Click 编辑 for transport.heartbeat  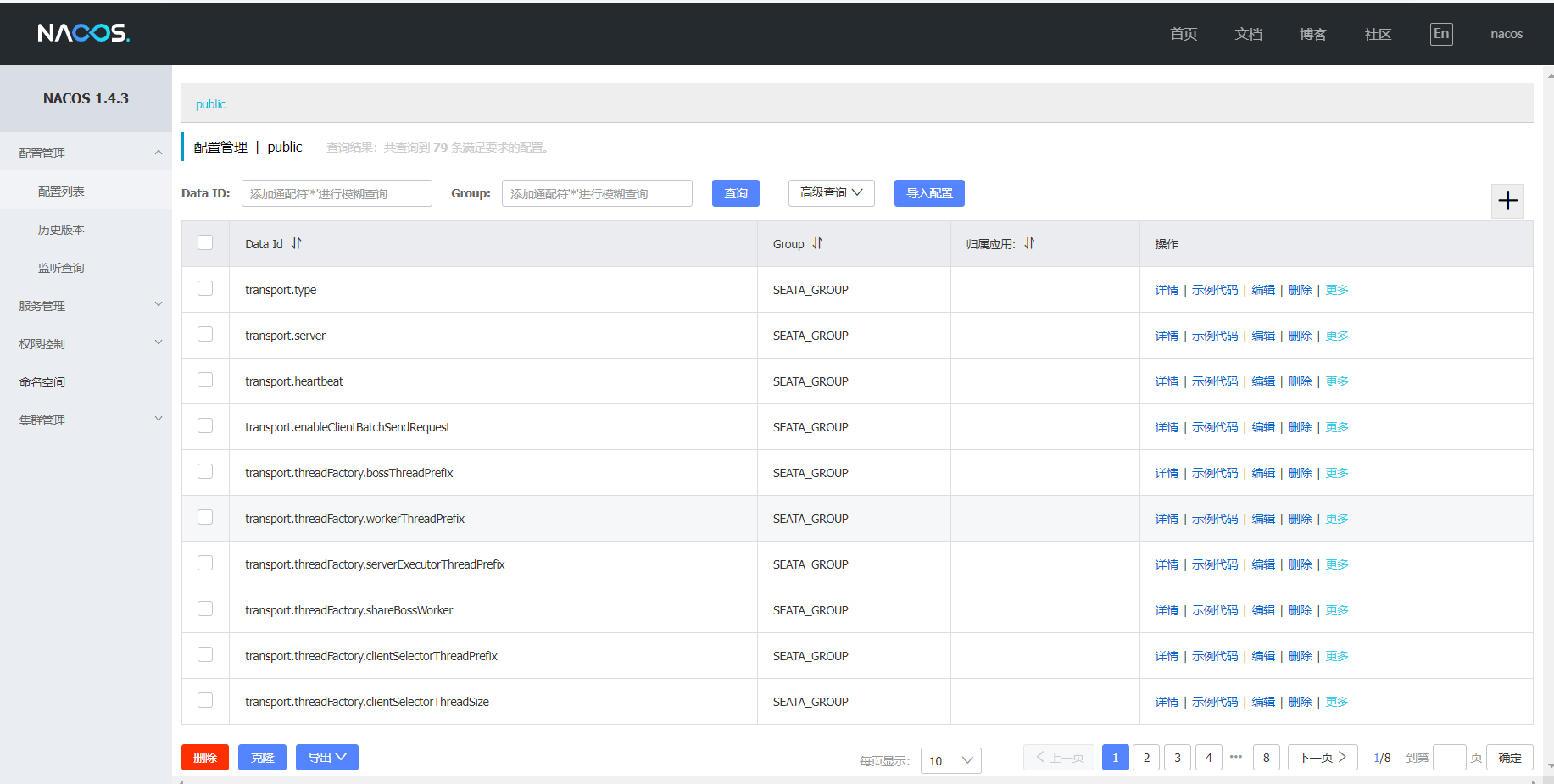[1263, 381]
